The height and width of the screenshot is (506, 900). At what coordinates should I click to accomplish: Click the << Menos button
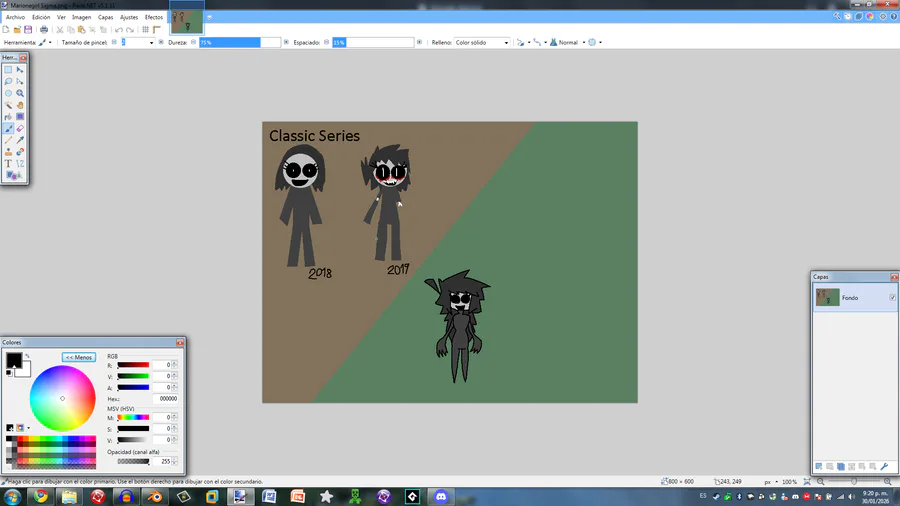tap(79, 357)
